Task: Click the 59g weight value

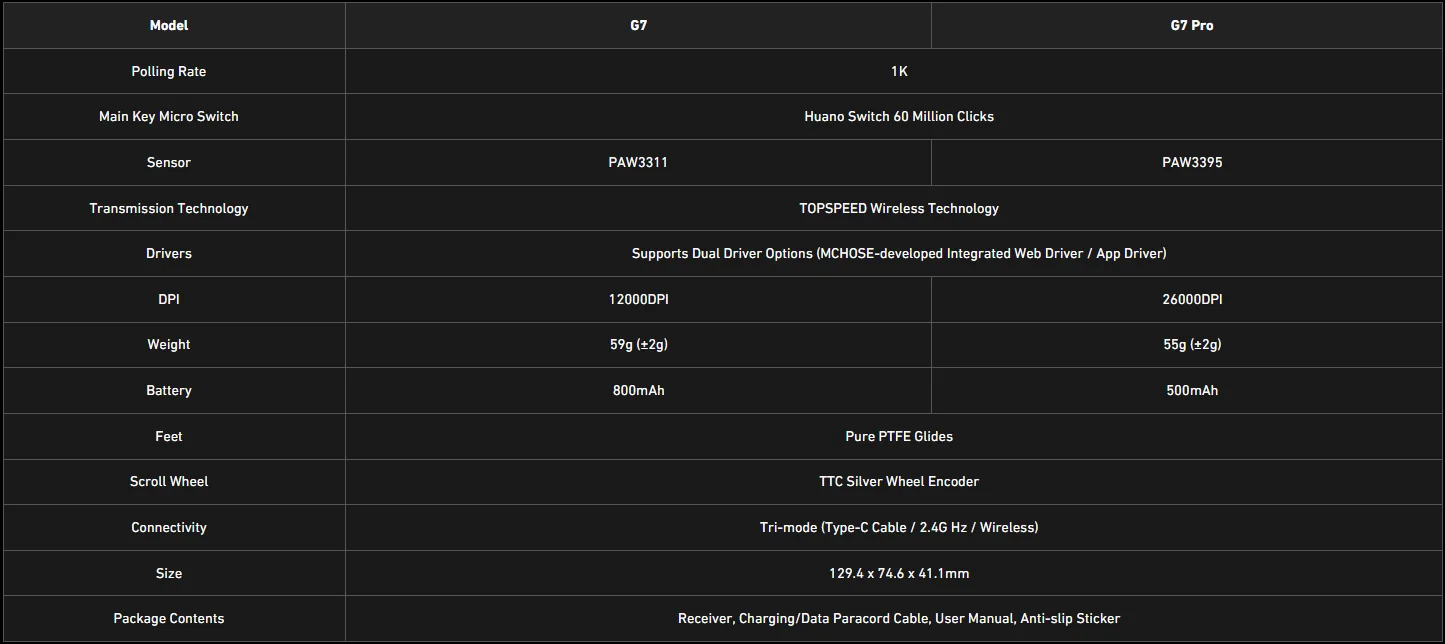Action: pyautogui.click(x=638, y=344)
